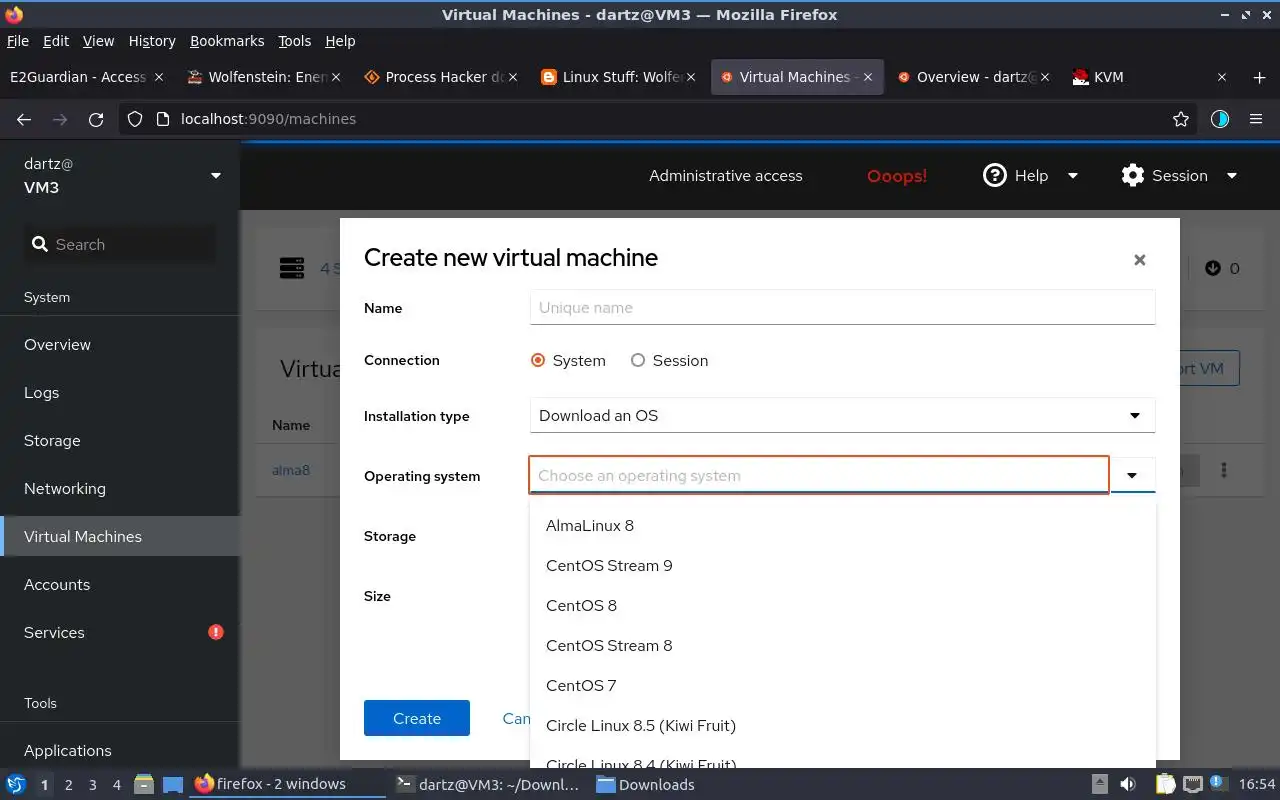Screen dimensions: 1280x800
Task: Open the Firefox hamburger menu
Action: click(1256, 119)
